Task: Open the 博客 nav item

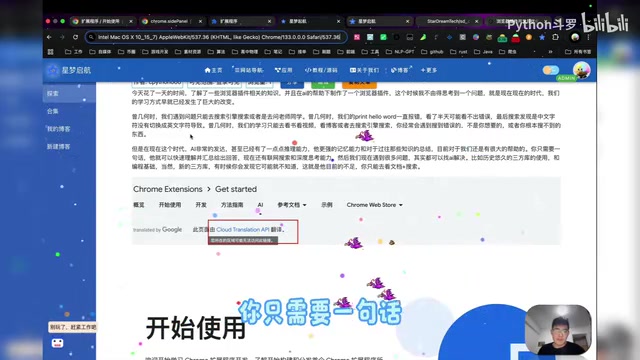Action: pos(400,70)
